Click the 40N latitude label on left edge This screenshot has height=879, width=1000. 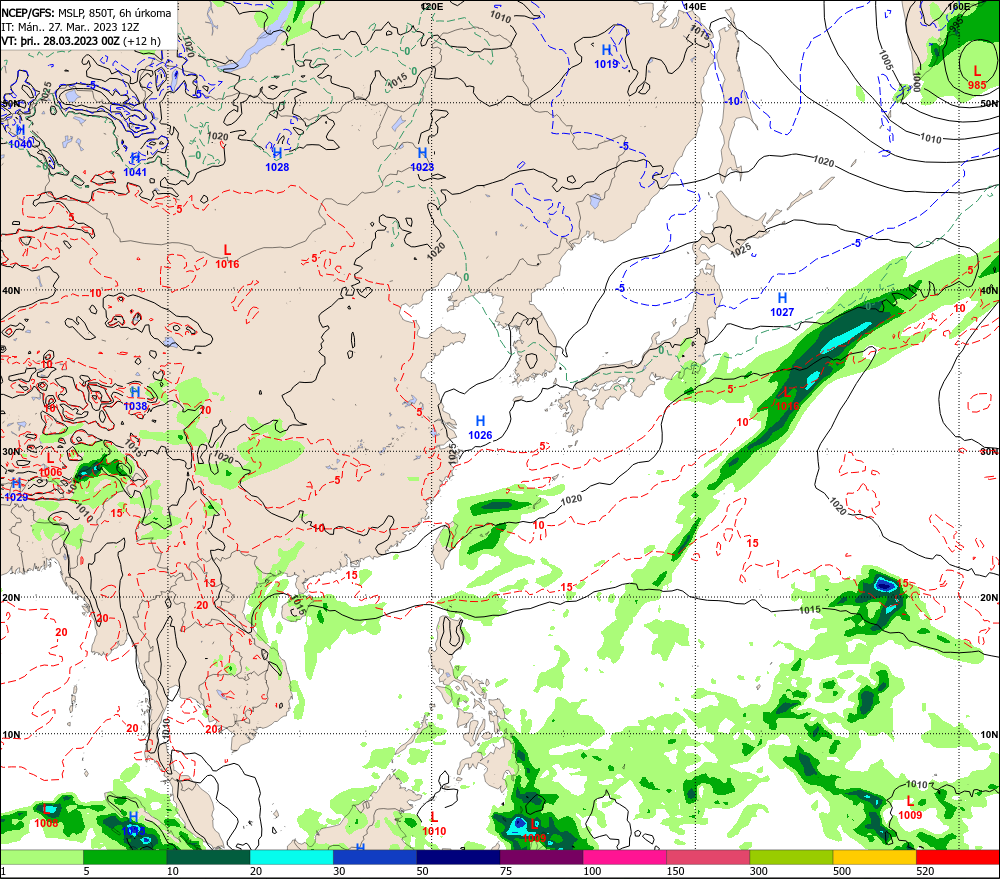(11, 290)
